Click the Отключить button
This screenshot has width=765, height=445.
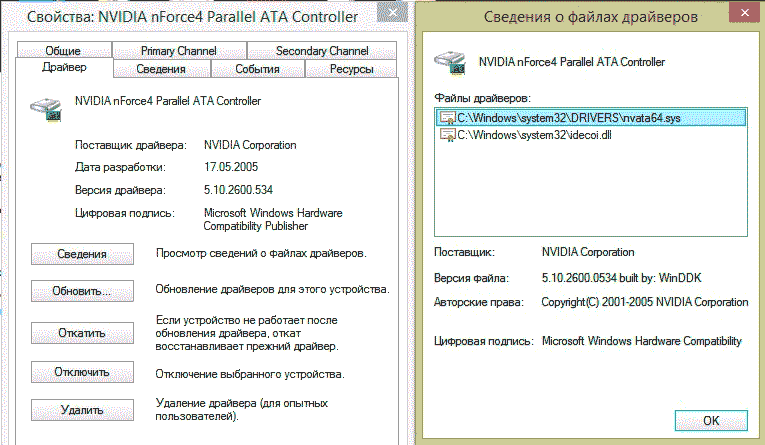tap(82, 372)
